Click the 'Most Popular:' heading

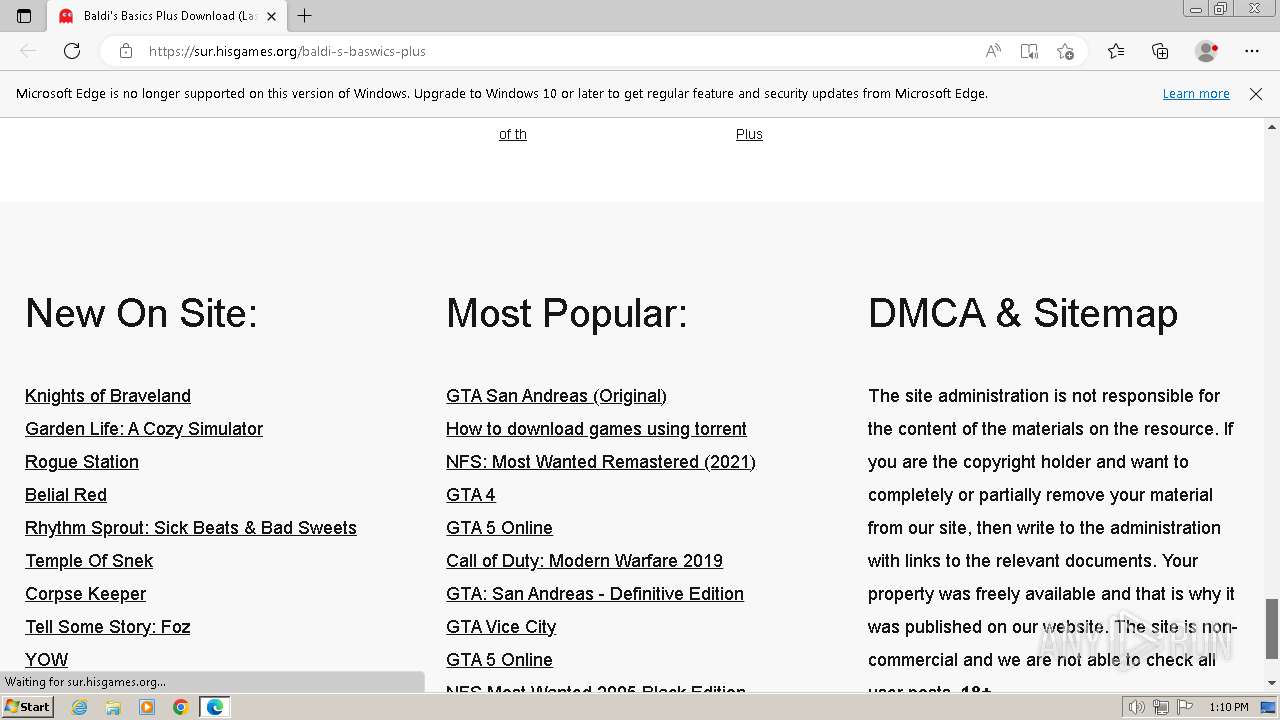pos(567,314)
